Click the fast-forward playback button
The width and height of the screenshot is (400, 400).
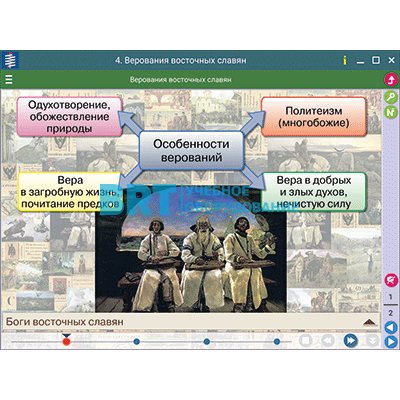pos(350,341)
